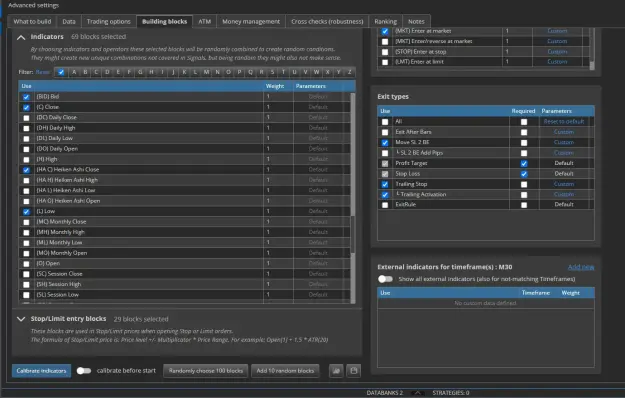Screen dimensions: 625x398
Task: Check the All exit types Use checkbox
Action: 385,122
